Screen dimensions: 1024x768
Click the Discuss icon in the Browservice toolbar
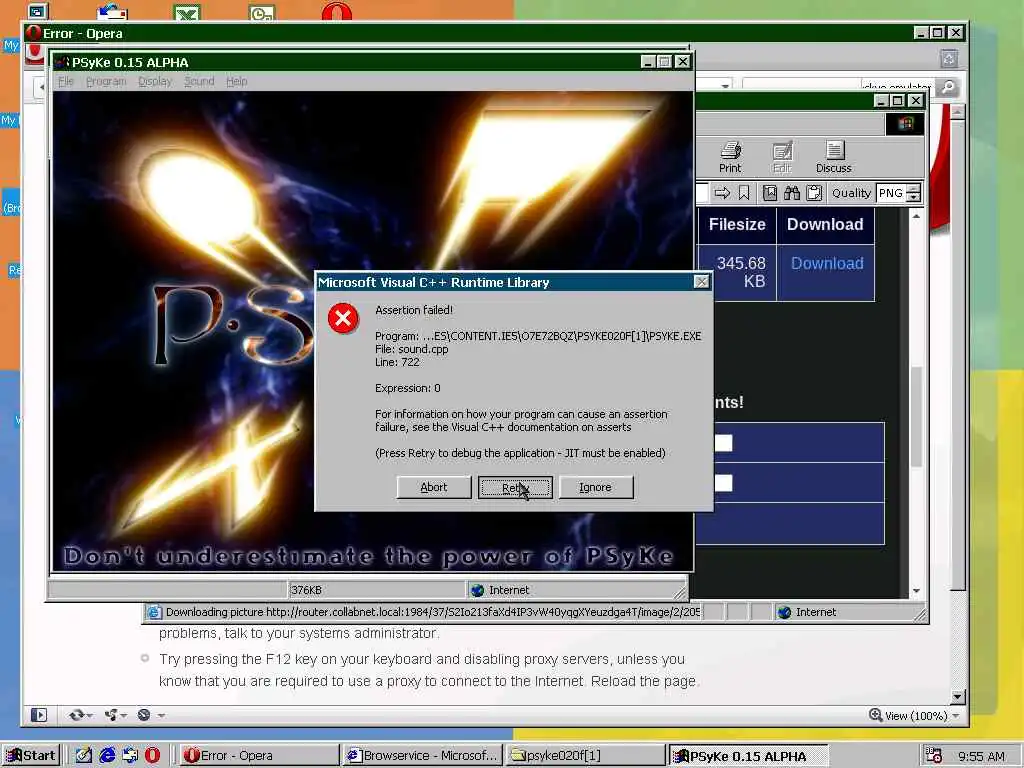[x=834, y=157]
